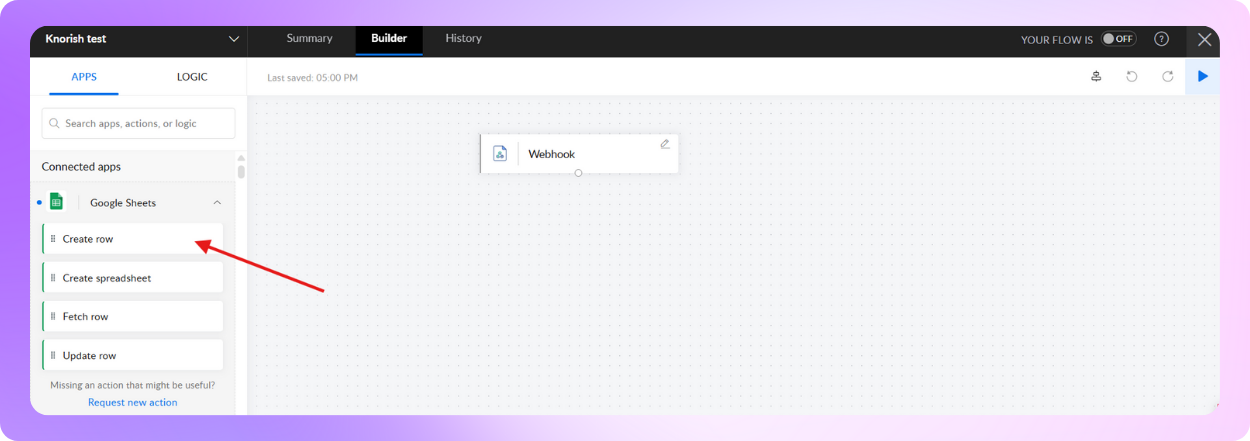The height and width of the screenshot is (441, 1250).
Task: Click the Webhook node file icon
Action: pos(500,154)
